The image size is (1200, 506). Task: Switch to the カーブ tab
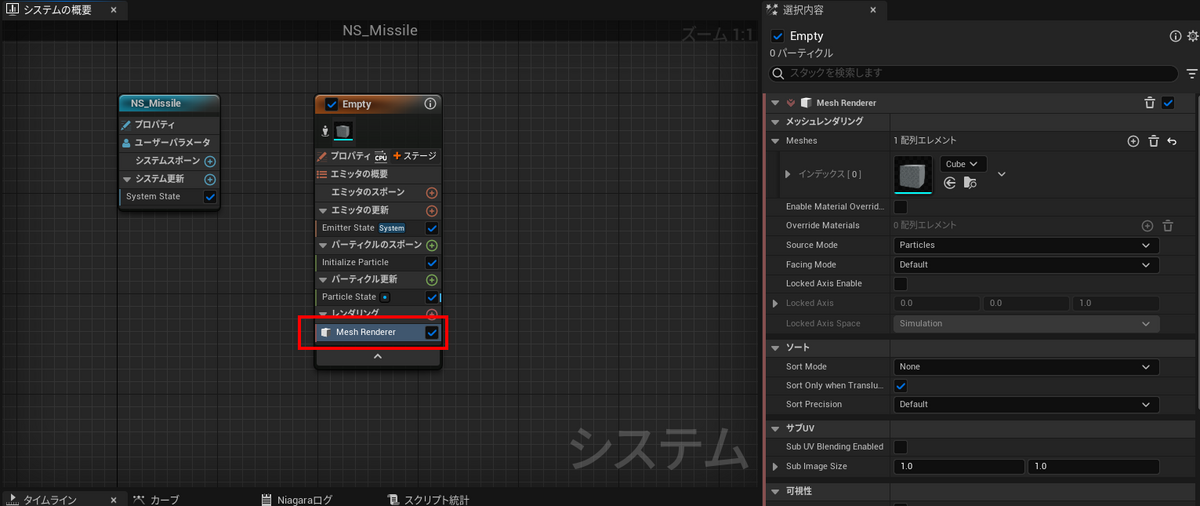coord(156,500)
